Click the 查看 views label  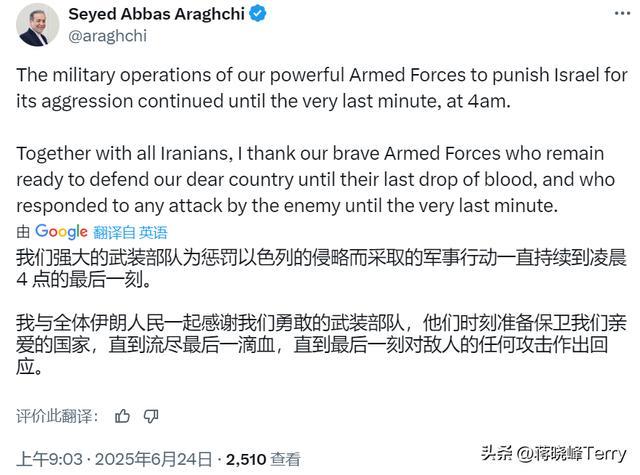[x=285, y=459]
